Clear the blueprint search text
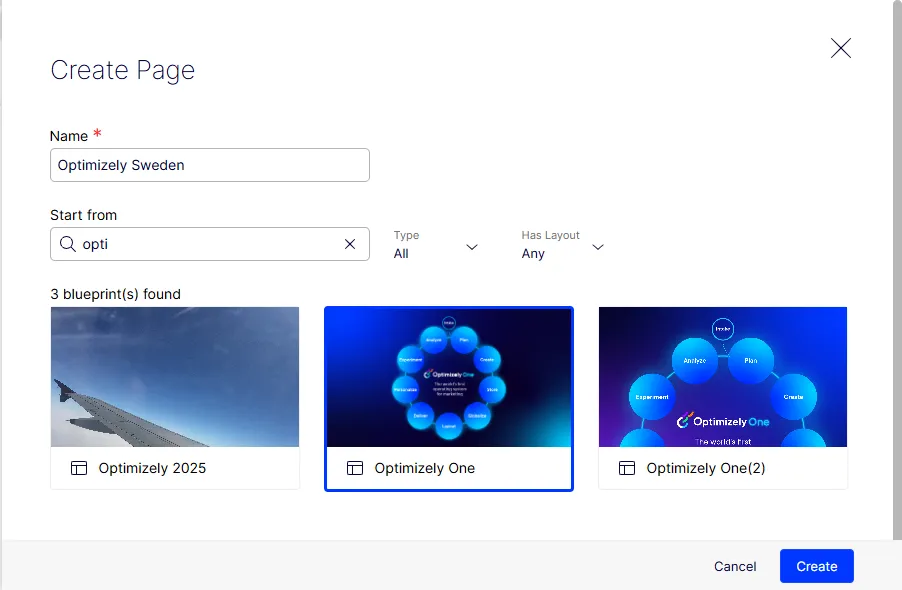902x590 pixels. tap(350, 244)
